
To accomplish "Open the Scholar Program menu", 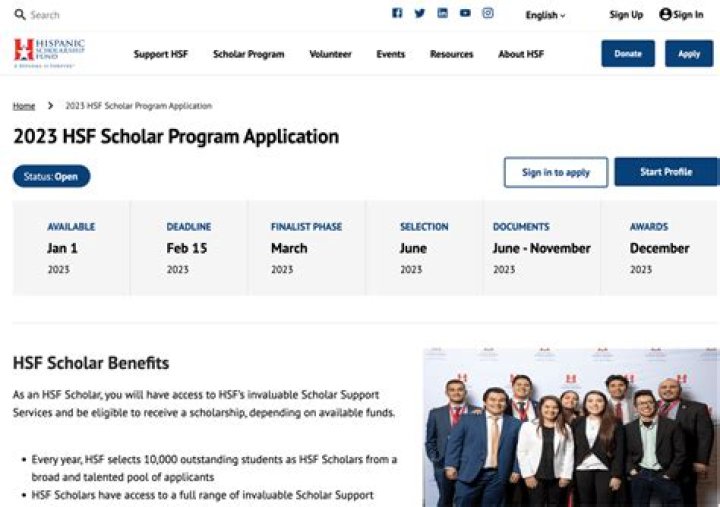I will pos(248,54).
